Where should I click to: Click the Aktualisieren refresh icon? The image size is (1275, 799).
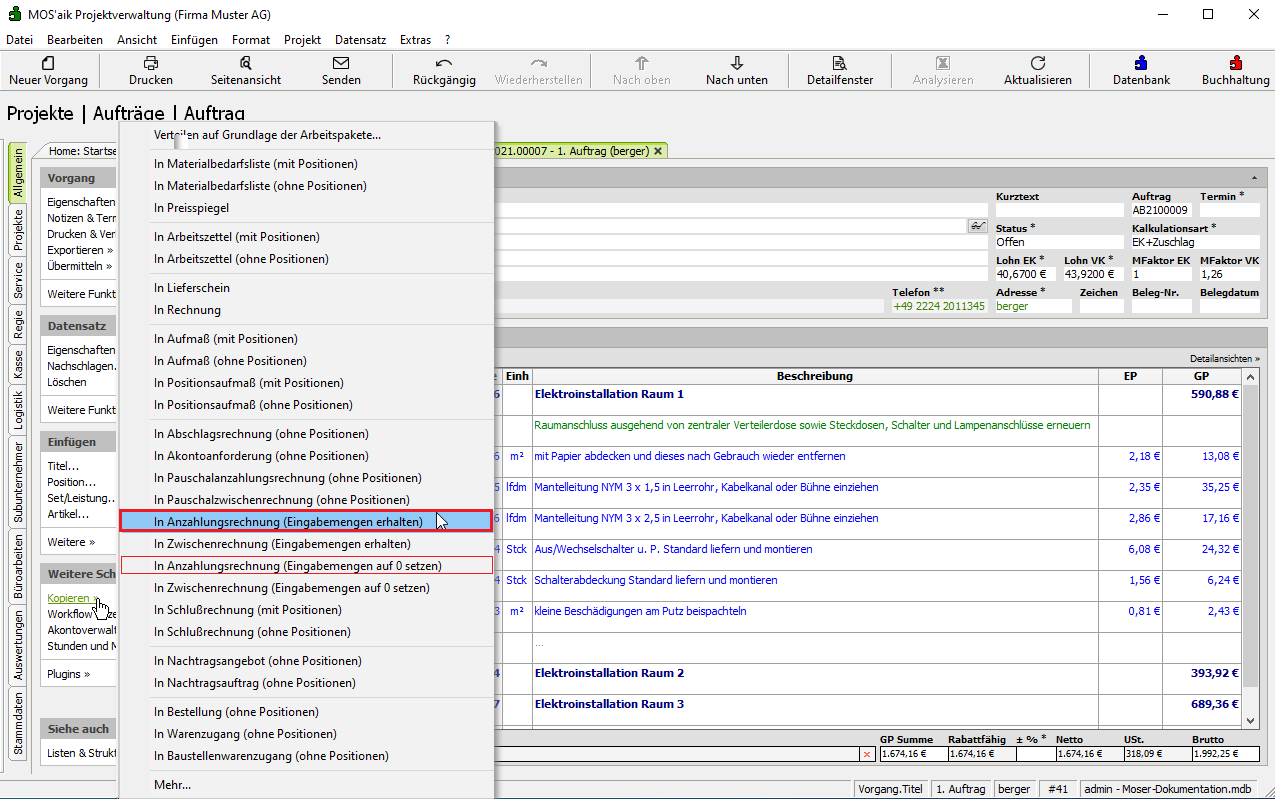(1037, 63)
